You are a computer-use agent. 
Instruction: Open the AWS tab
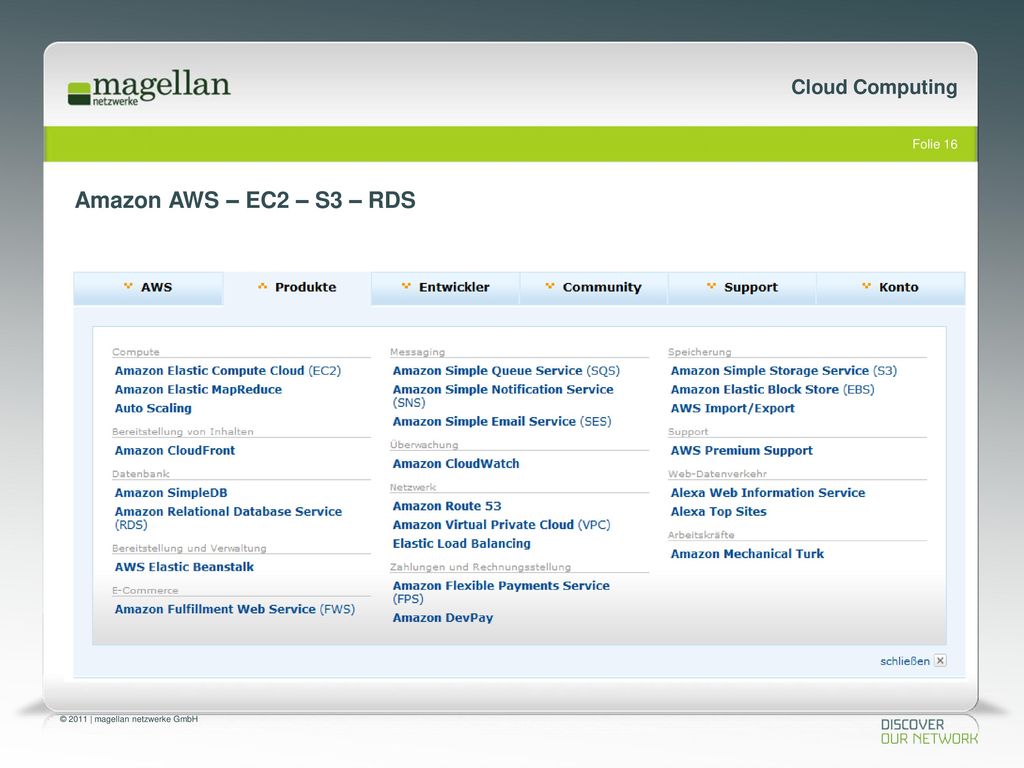(x=148, y=287)
